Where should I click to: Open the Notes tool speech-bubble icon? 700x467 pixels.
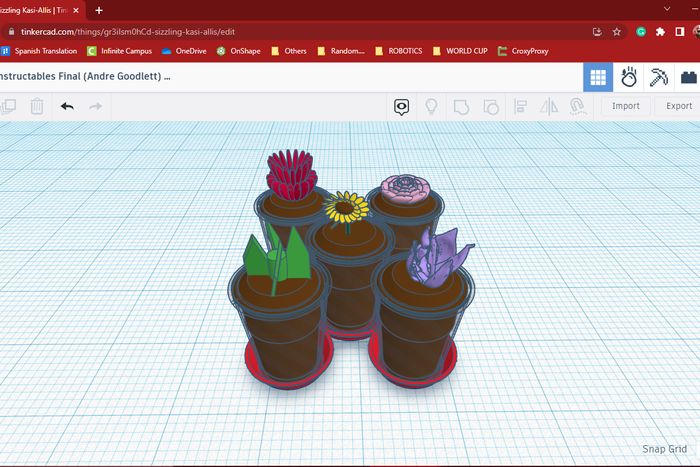coord(402,106)
